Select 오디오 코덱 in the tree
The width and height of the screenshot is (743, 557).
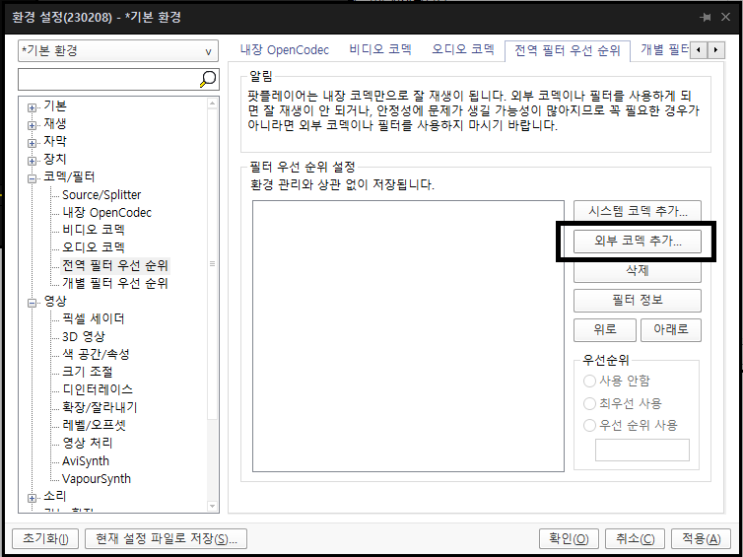click(x=93, y=247)
